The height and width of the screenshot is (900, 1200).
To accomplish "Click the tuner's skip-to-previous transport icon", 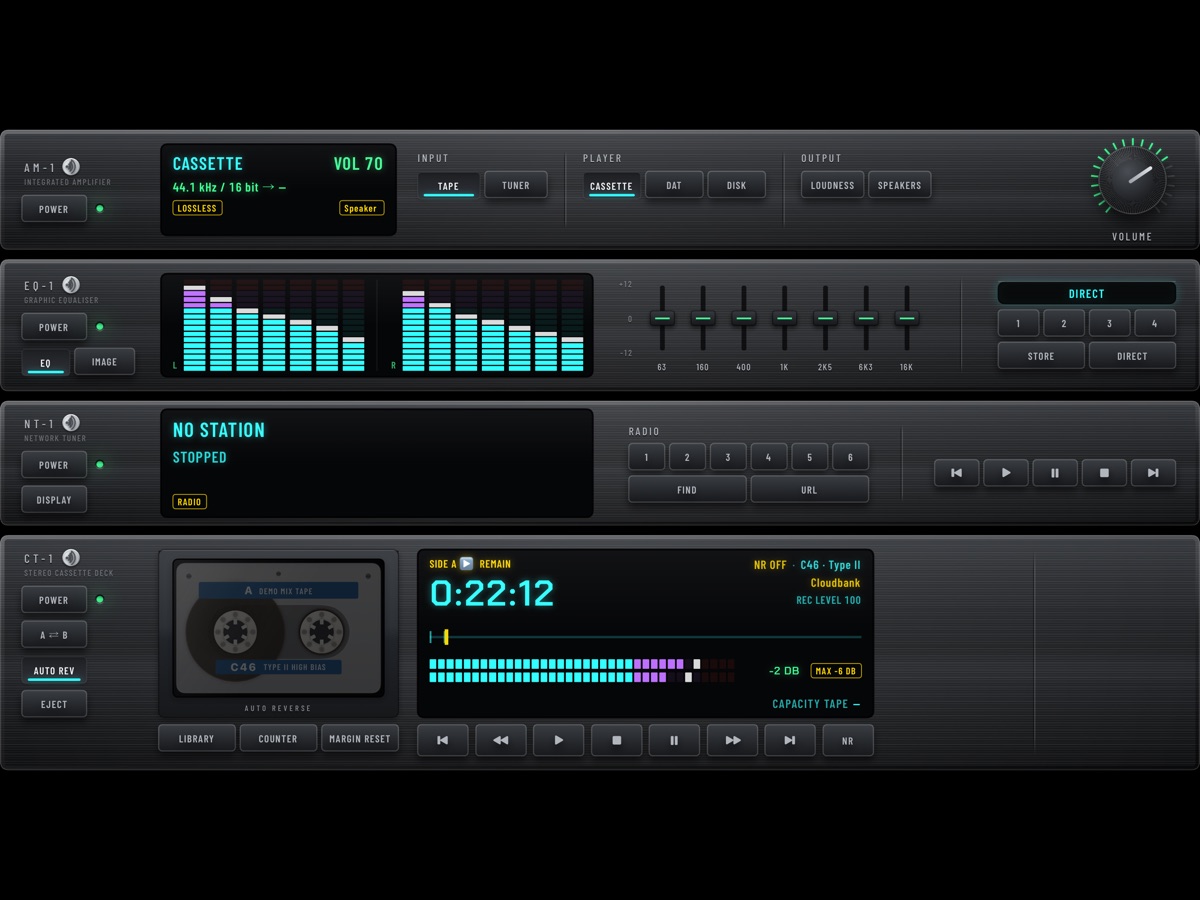I will [957, 473].
